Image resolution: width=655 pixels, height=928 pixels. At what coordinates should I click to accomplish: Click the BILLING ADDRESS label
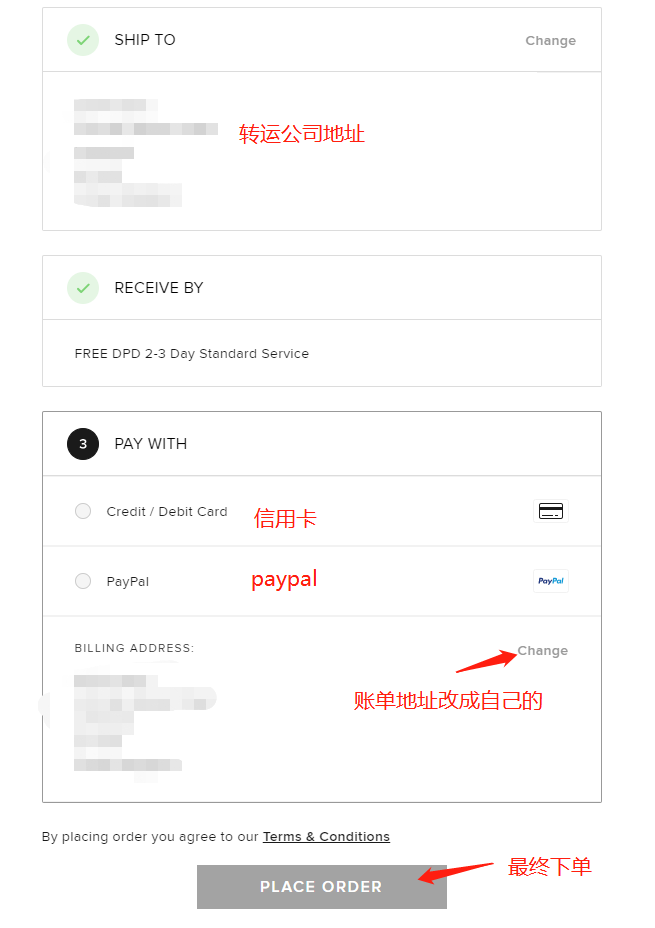coord(134,648)
